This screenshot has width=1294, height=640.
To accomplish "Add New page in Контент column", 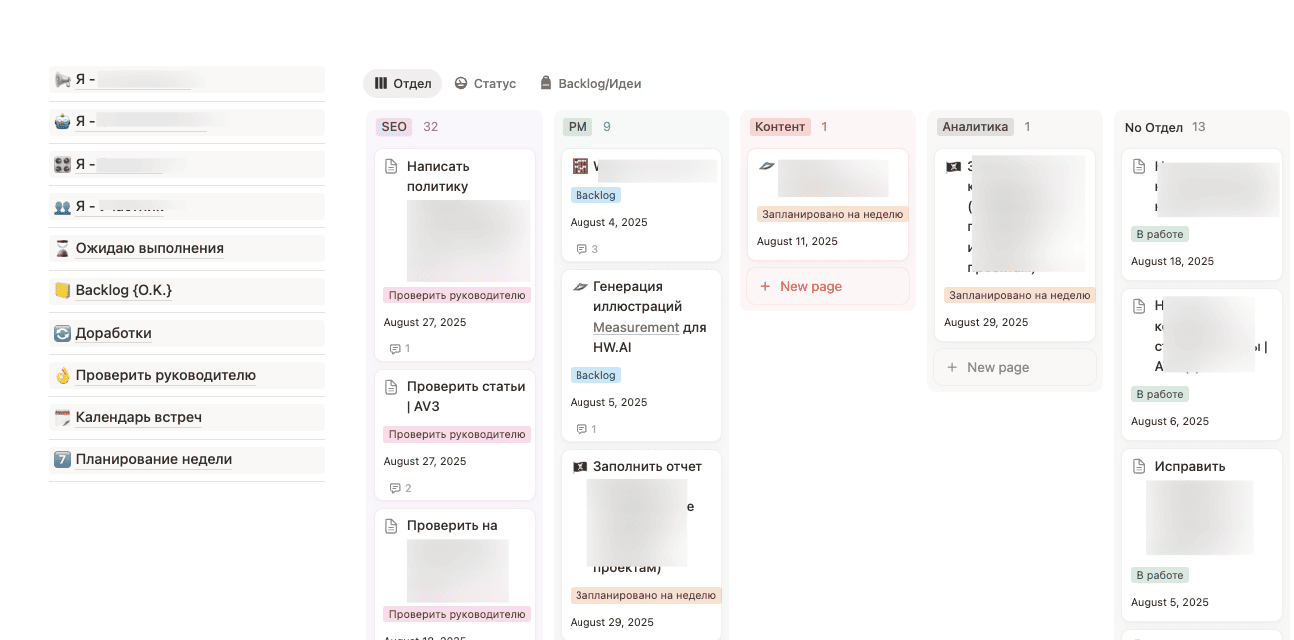I will click(810, 286).
